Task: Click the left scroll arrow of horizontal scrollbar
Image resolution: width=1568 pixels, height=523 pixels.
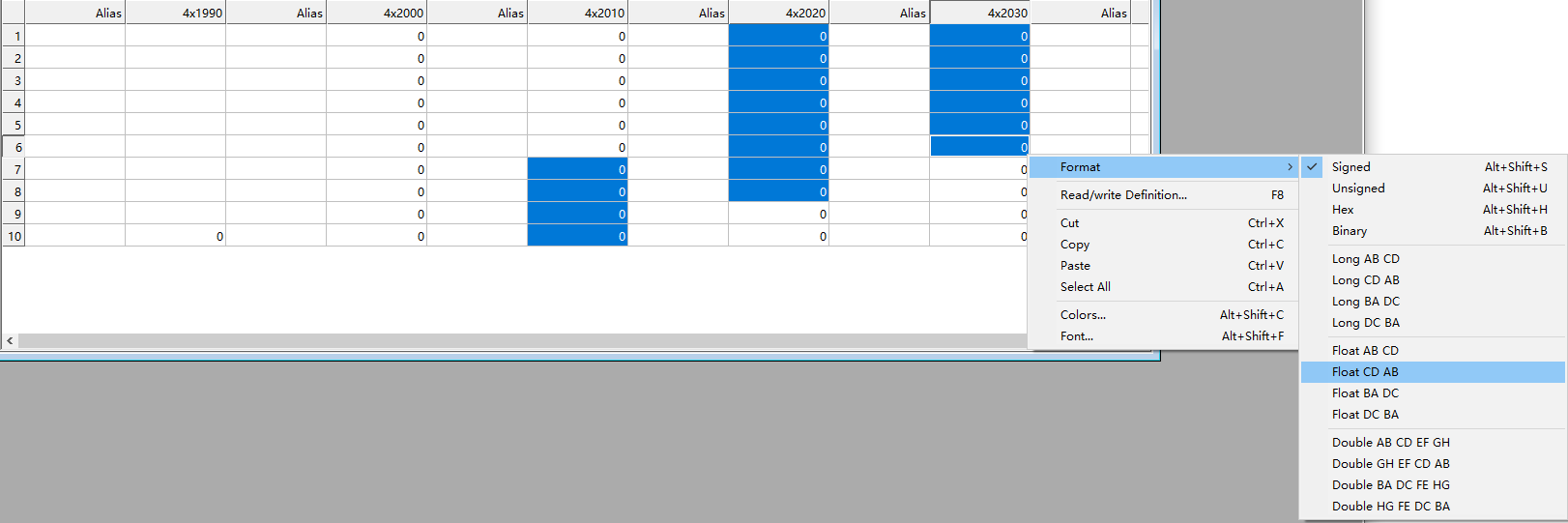Action: (x=10, y=340)
